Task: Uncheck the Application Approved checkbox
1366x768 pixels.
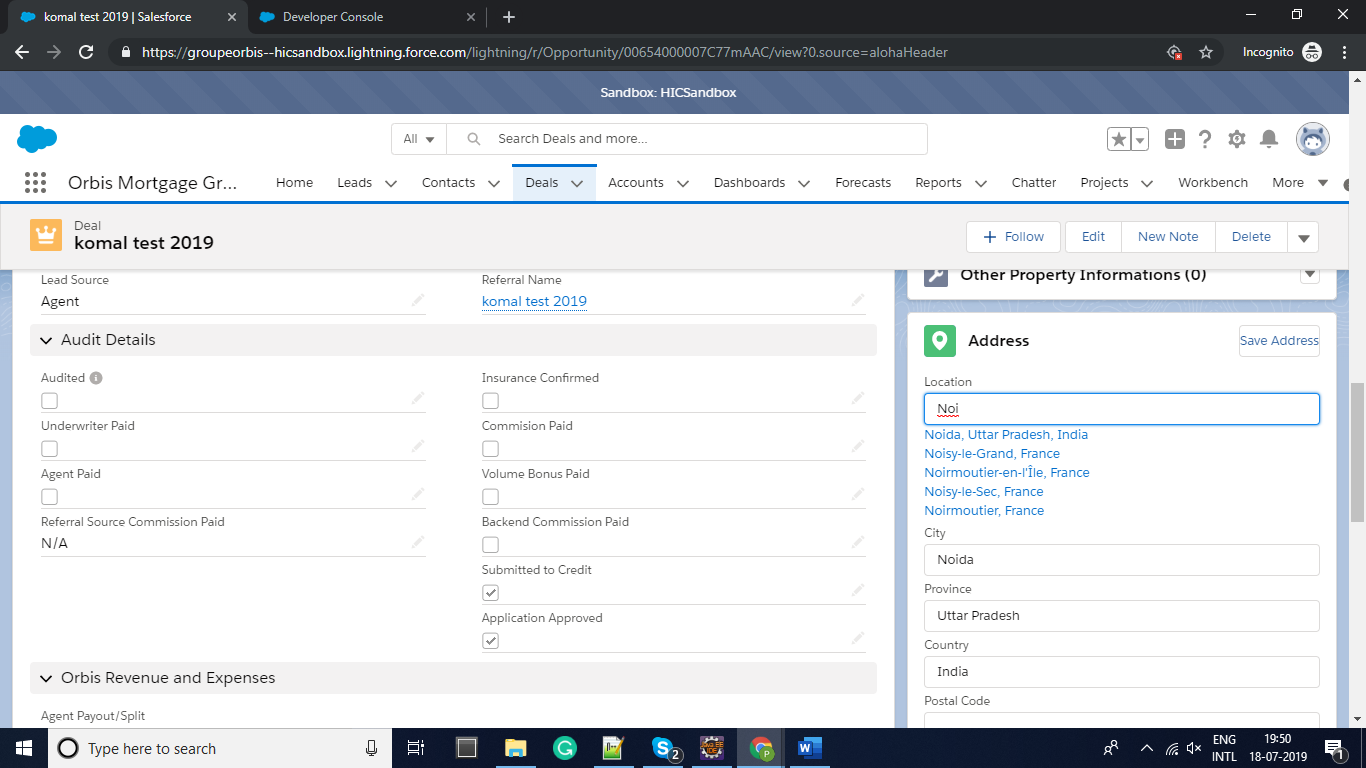Action: pyautogui.click(x=490, y=641)
